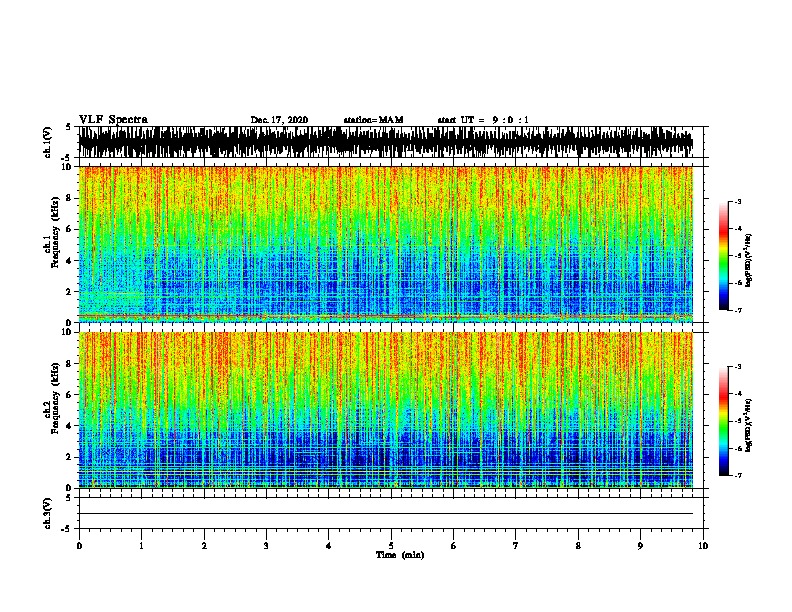Click the "-7" label on ch.2 color bar
The width and height of the screenshot is (792, 612).
click(737, 475)
